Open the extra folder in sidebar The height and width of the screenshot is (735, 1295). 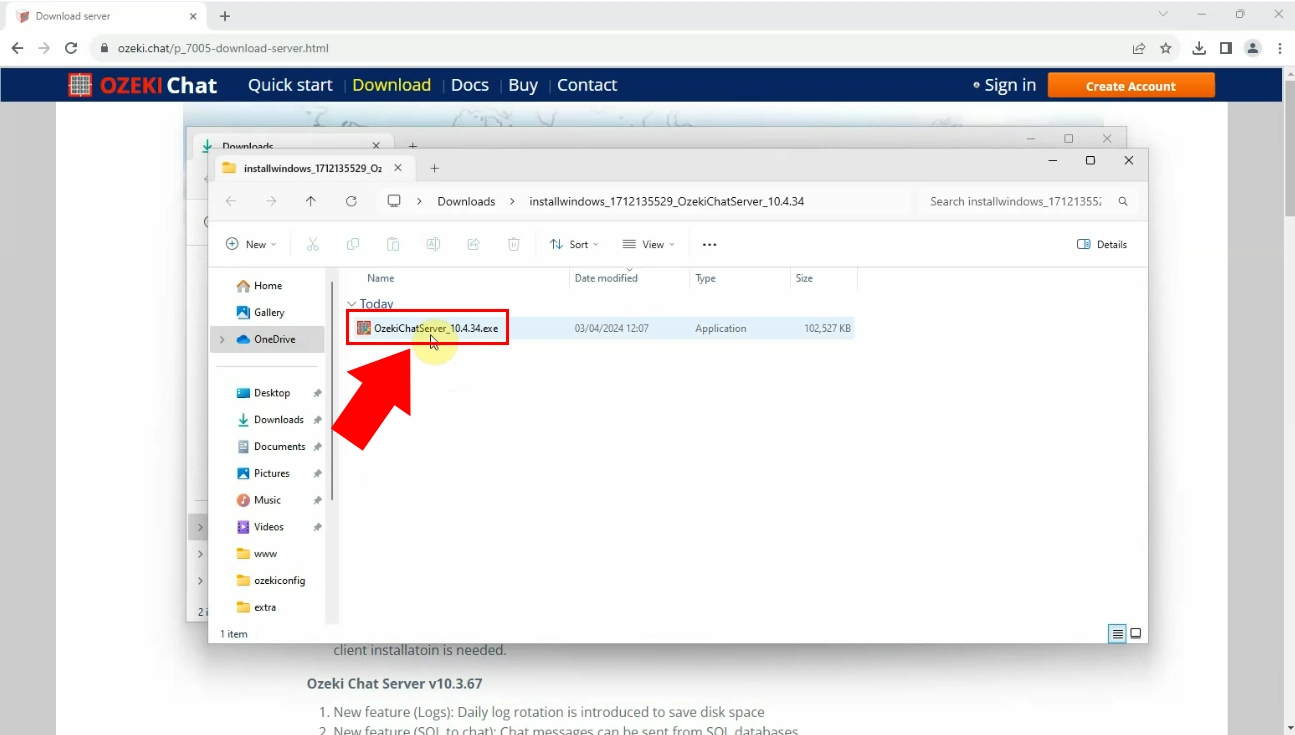256,607
